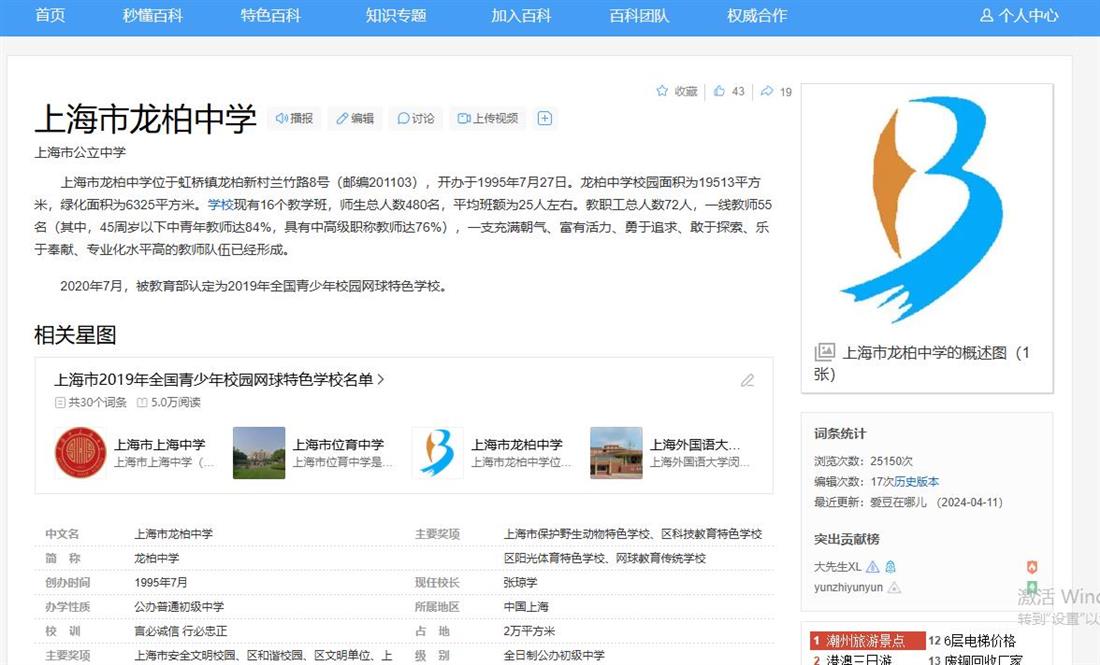
Task: Click the 创办时间 value 1995年7月
Action: 161,583
